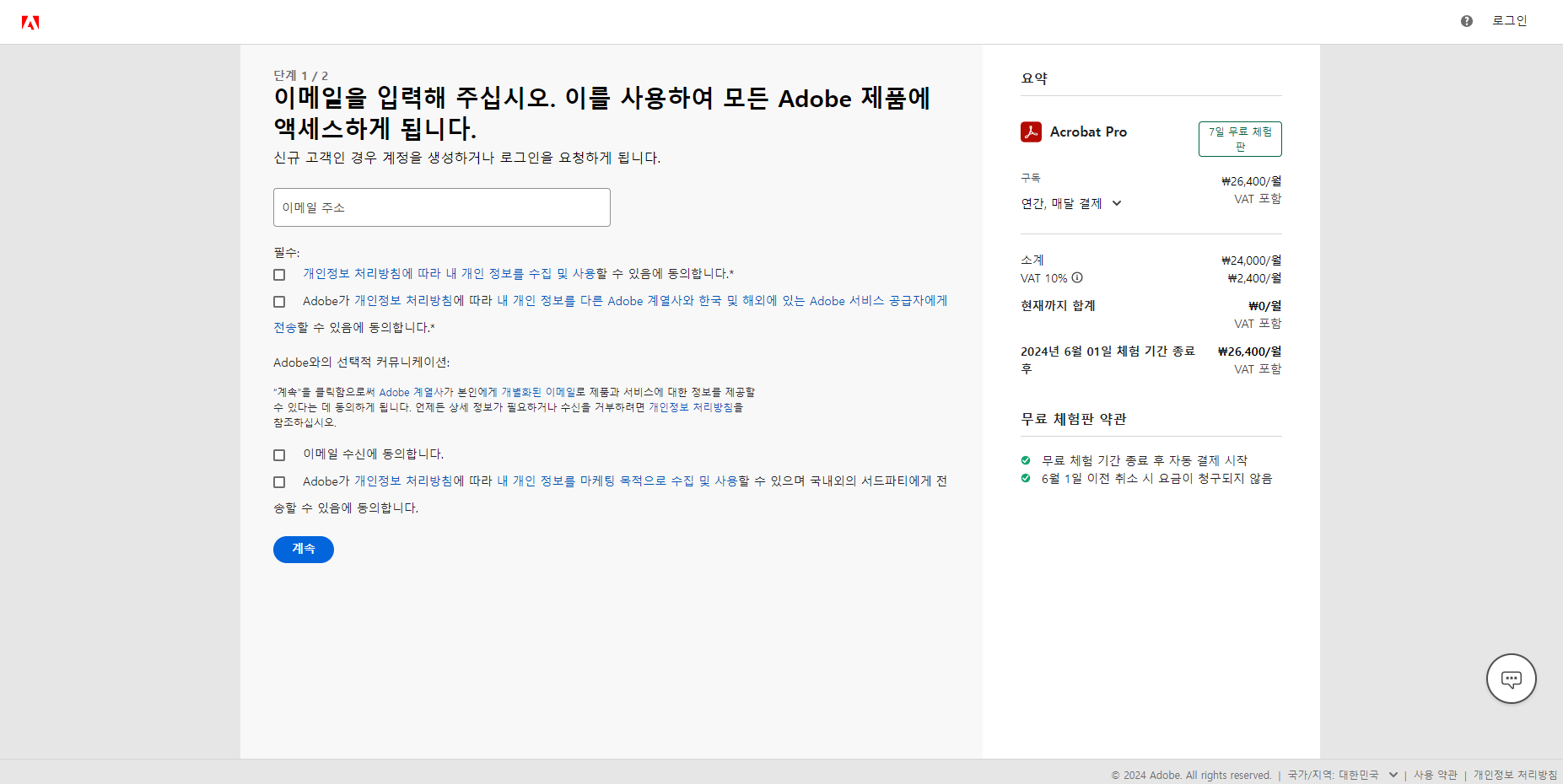Click the 7일 무료 체험판 badge
Image resolution: width=1563 pixels, height=784 pixels.
(x=1240, y=139)
